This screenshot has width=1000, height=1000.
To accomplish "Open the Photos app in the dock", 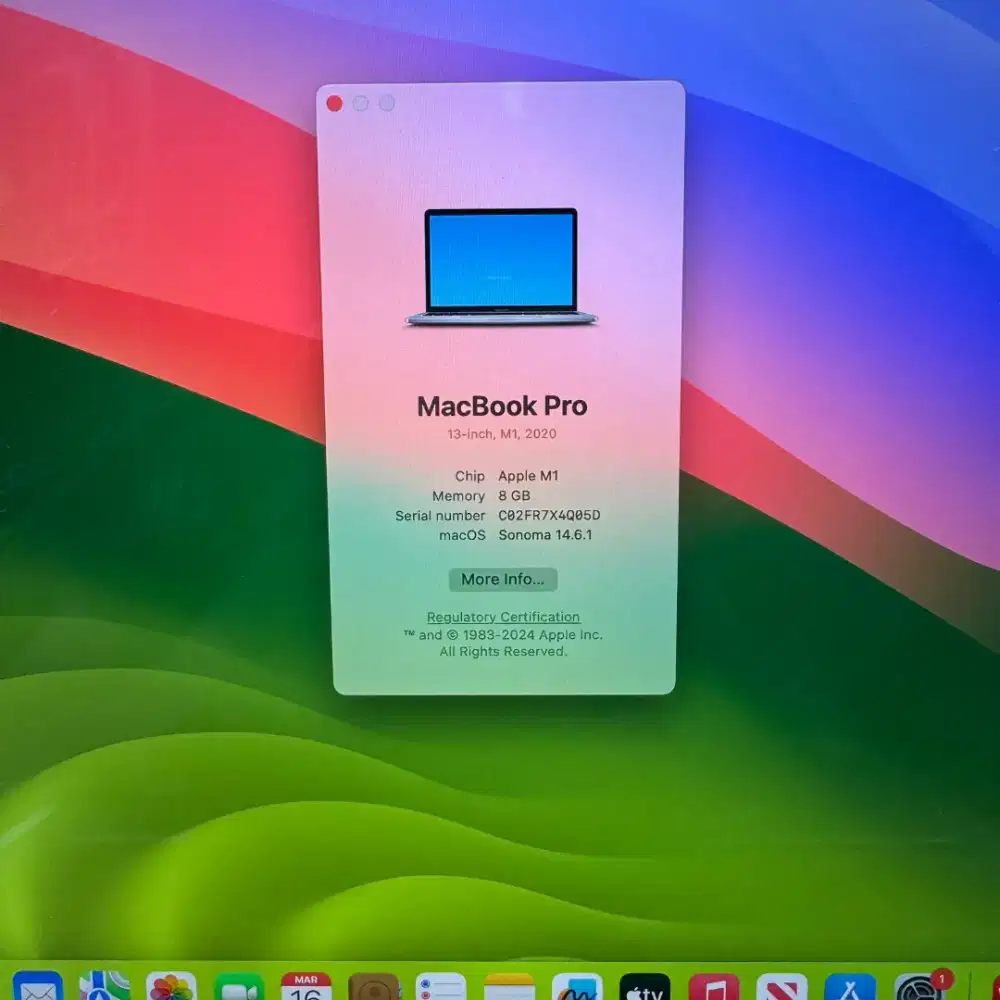I will [172, 990].
